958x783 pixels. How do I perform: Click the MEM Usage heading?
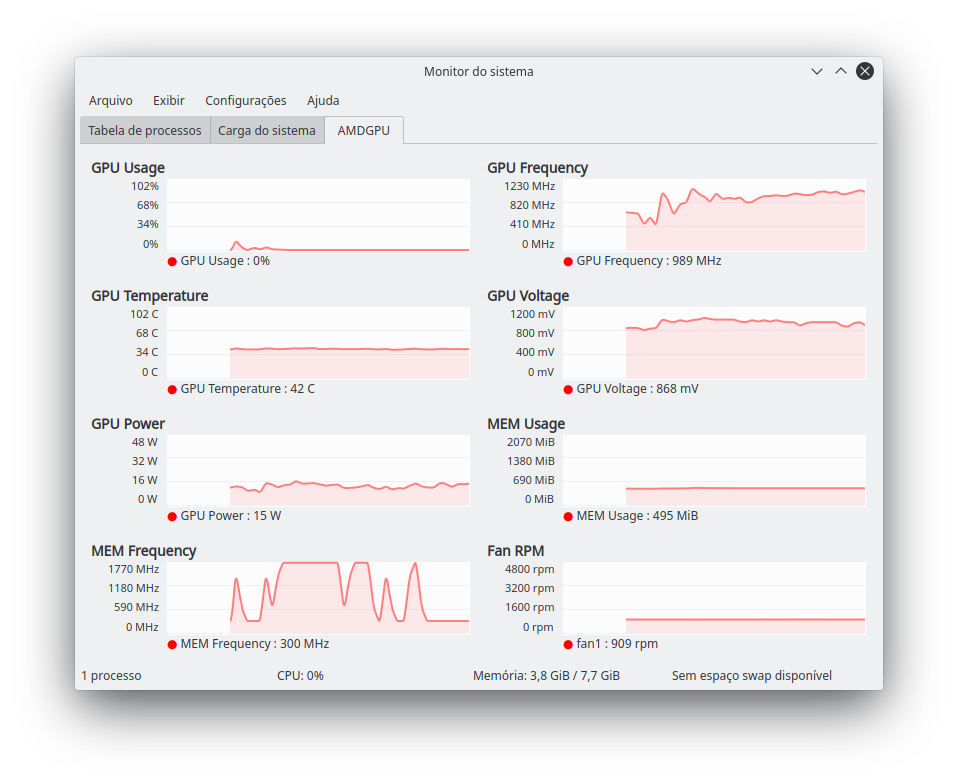coord(526,424)
